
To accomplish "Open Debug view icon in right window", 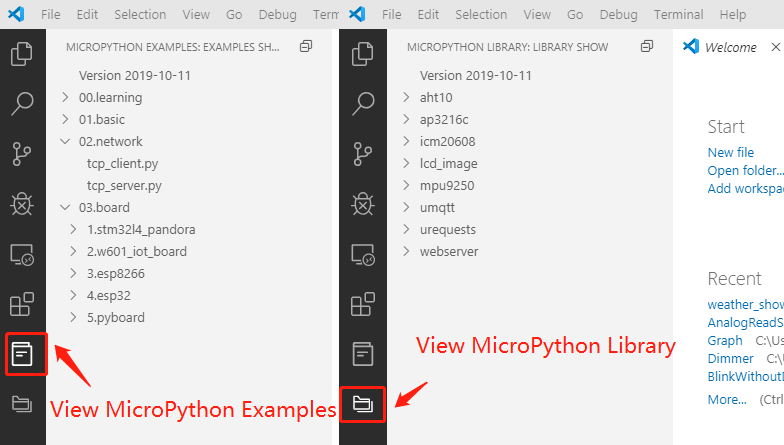I will 364,204.
